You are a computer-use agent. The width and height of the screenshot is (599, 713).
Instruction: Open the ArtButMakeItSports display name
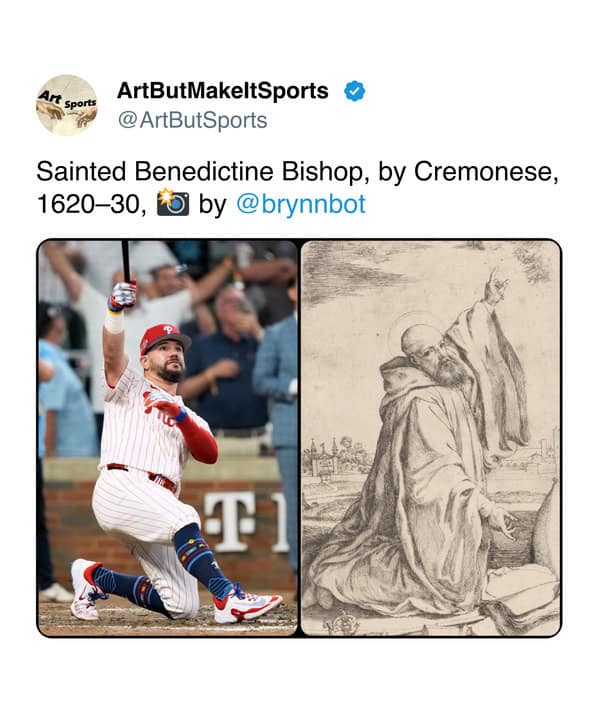point(222,90)
